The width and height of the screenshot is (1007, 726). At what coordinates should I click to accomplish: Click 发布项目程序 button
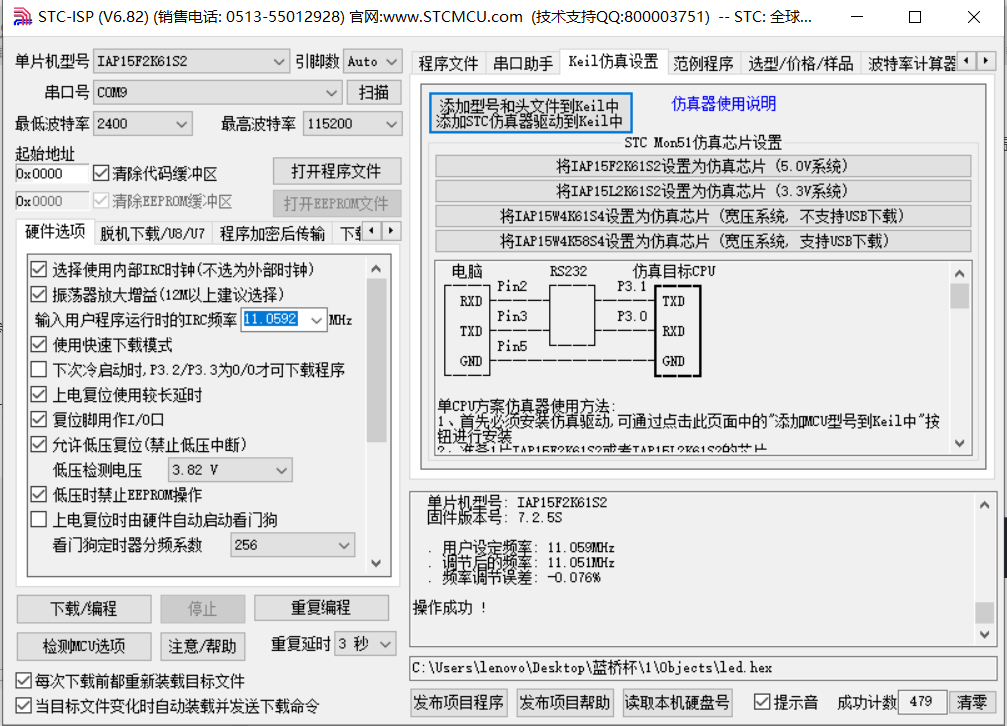coord(459,702)
